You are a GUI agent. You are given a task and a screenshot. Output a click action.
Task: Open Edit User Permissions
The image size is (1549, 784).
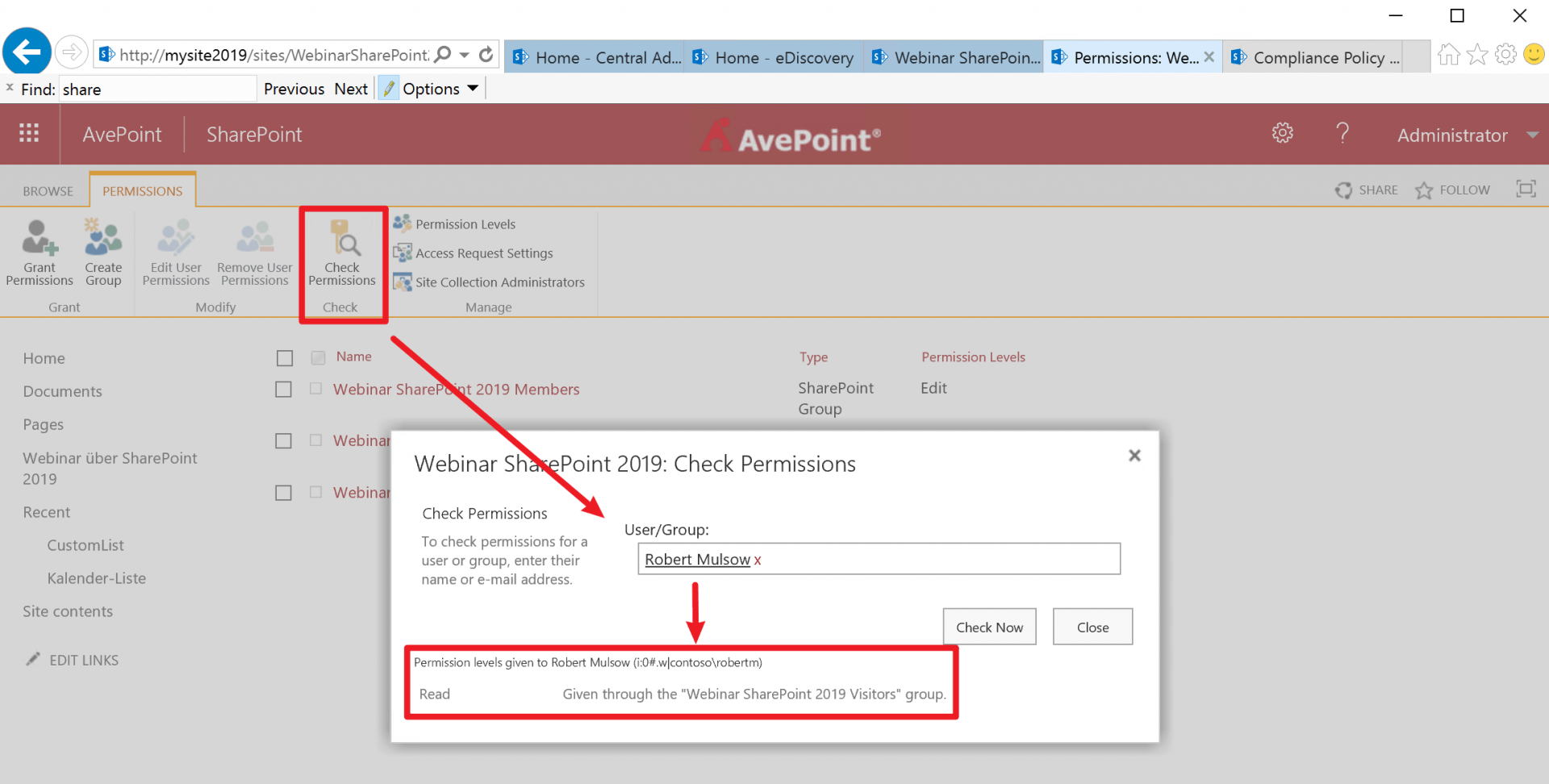[175, 252]
